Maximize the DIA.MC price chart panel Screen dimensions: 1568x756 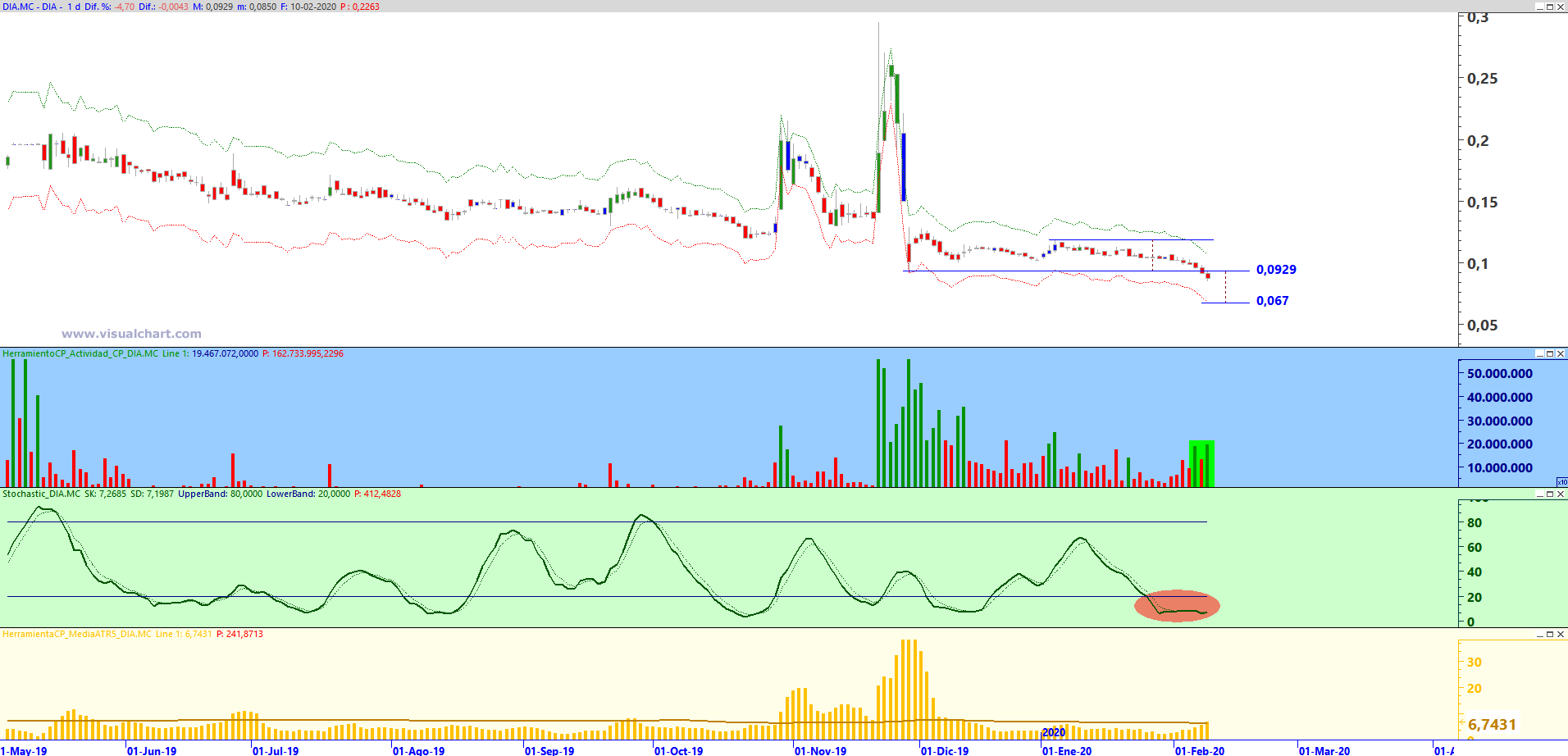1550,7
